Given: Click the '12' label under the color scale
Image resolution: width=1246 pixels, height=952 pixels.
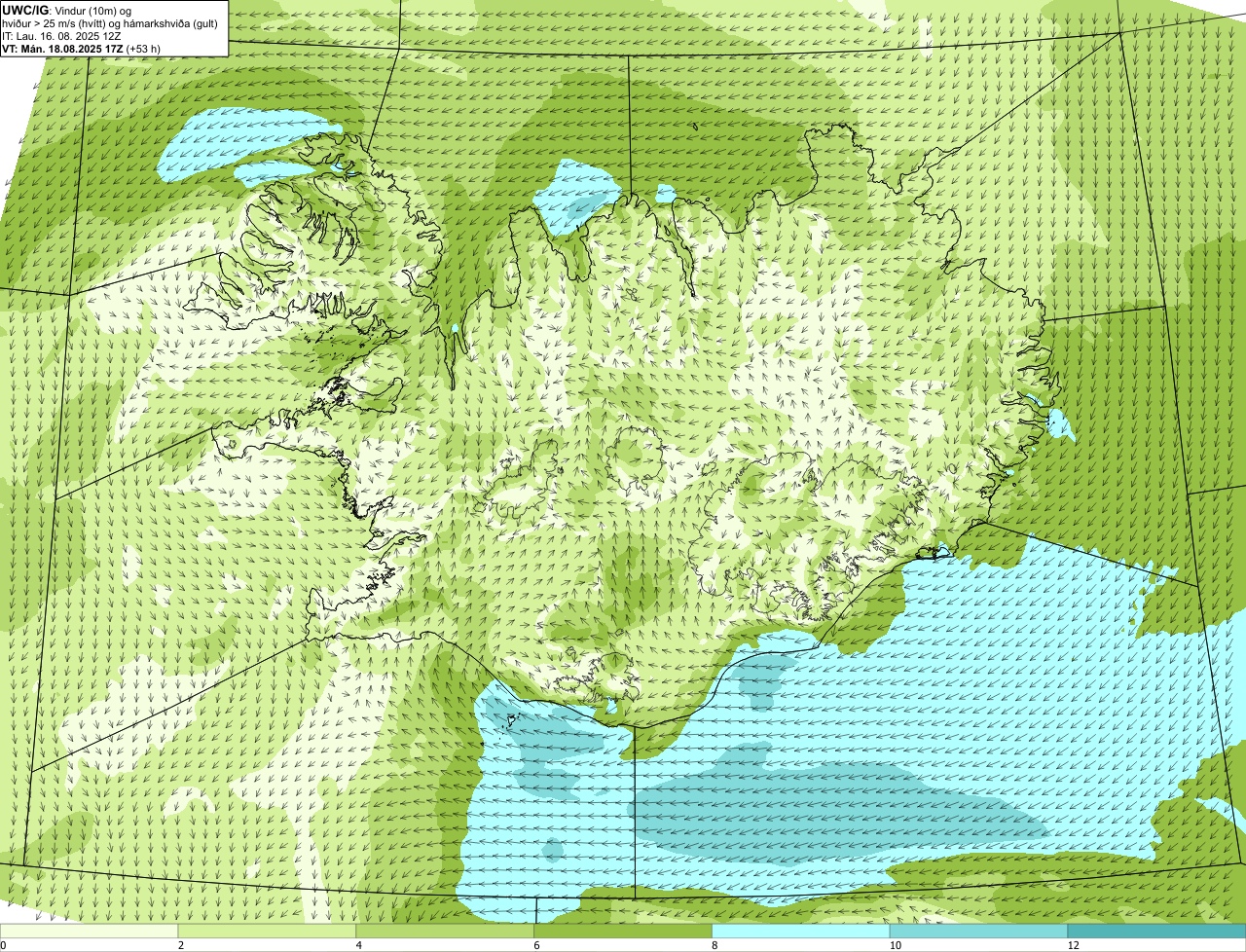Looking at the screenshot, I should coord(1073,945).
